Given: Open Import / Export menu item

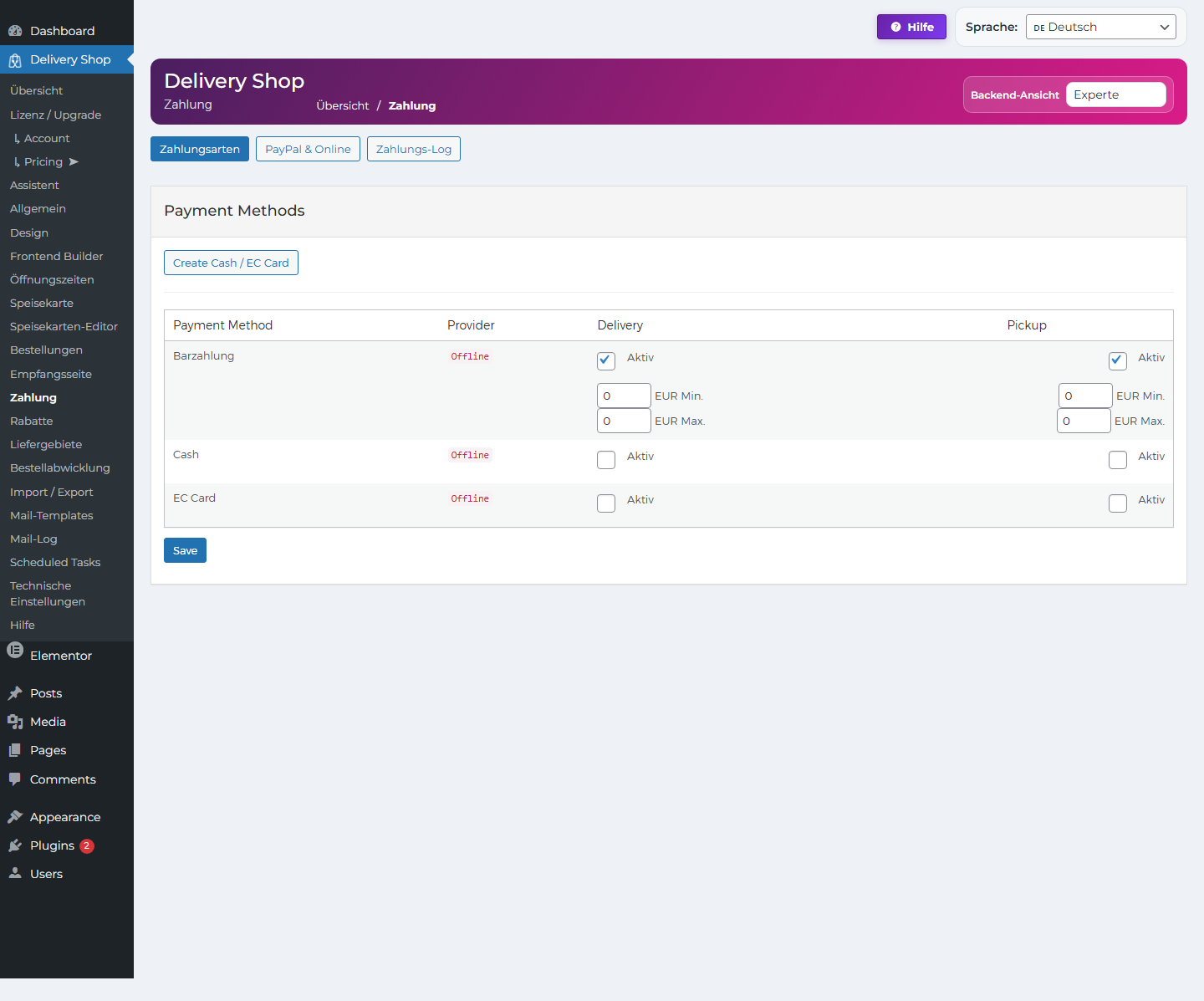Looking at the screenshot, I should click(52, 492).
